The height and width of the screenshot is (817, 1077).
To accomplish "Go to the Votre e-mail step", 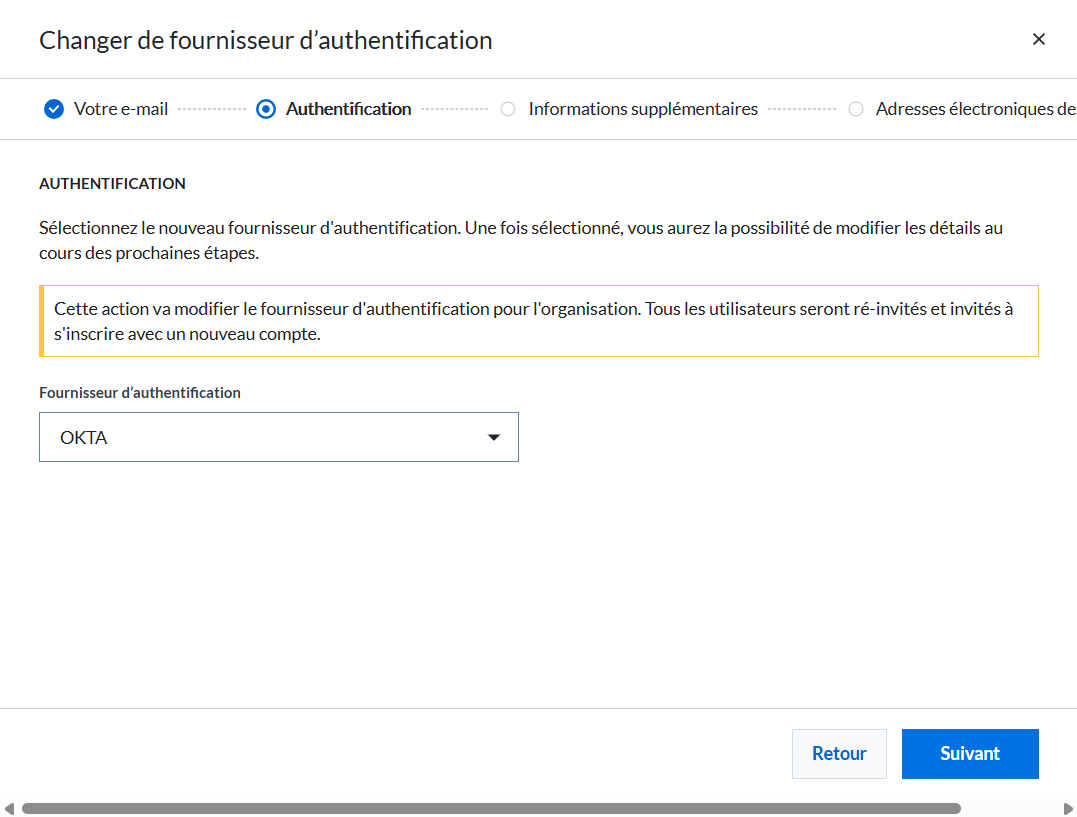I will pos(121,109).
